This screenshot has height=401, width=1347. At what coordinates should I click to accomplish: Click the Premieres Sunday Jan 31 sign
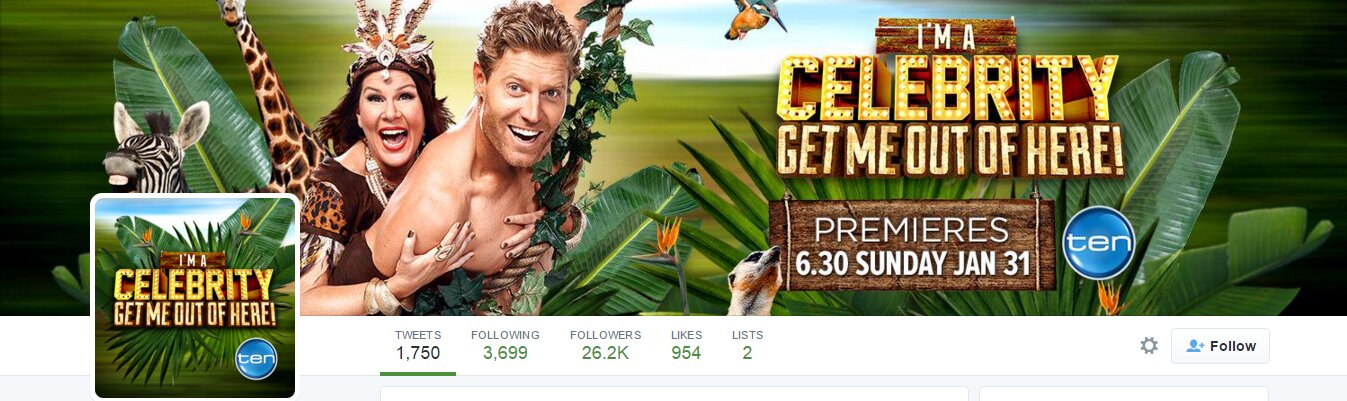(x=912, y=243)
